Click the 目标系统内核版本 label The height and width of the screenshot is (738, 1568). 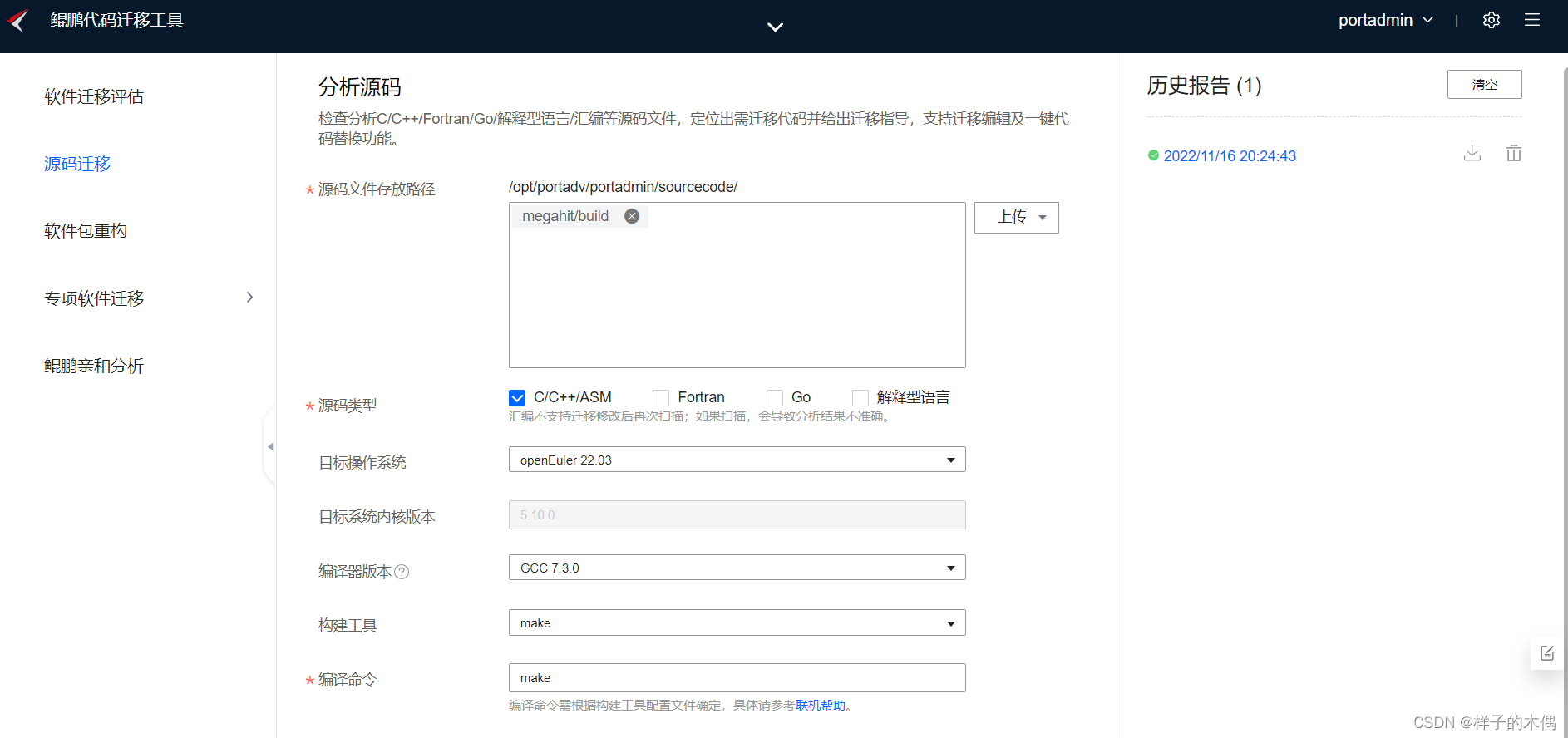tap(377, 517)
